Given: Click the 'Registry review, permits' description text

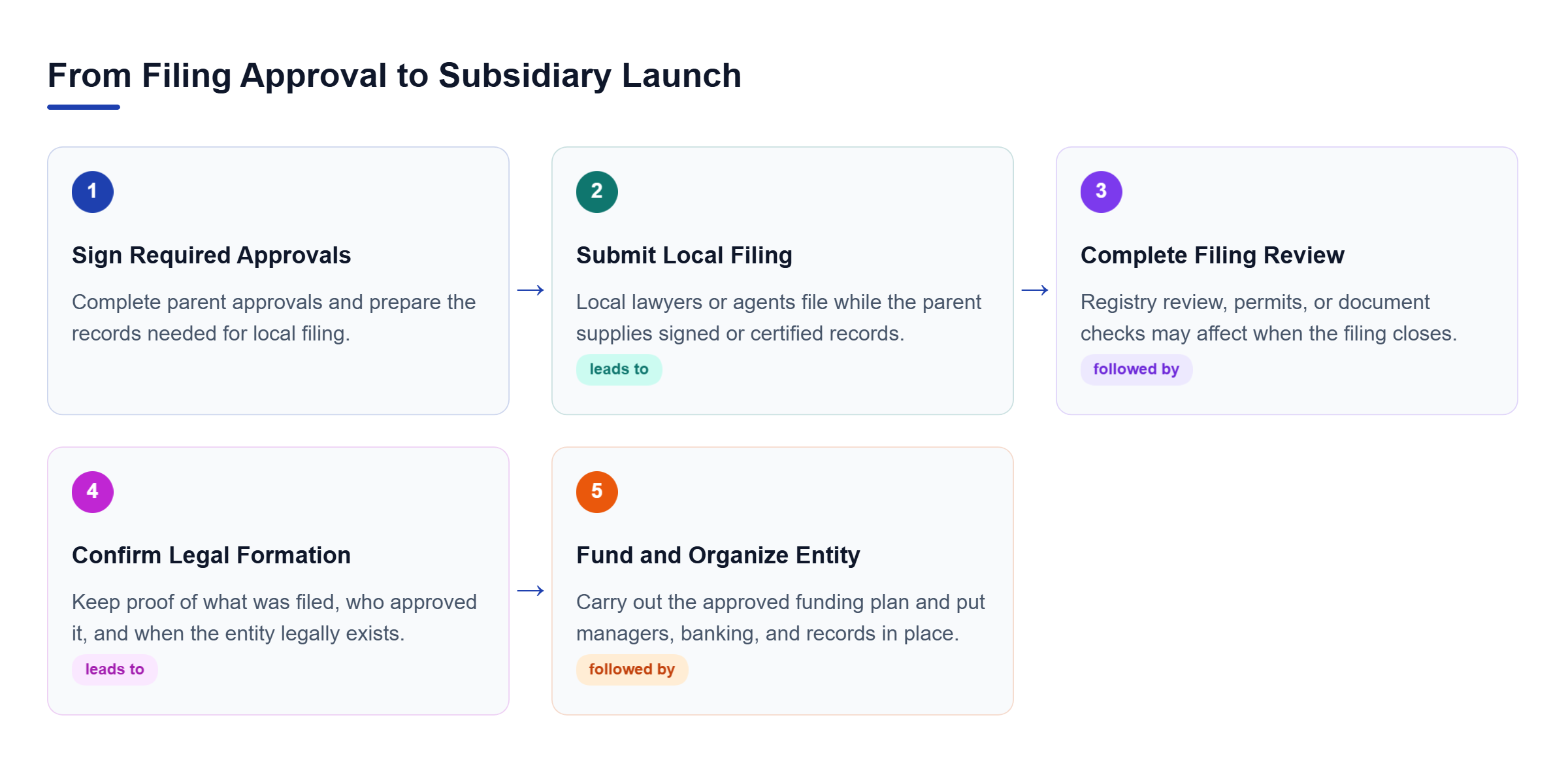Looking at the screenshot, I should pyautogui.click(x=1268, y=318).
